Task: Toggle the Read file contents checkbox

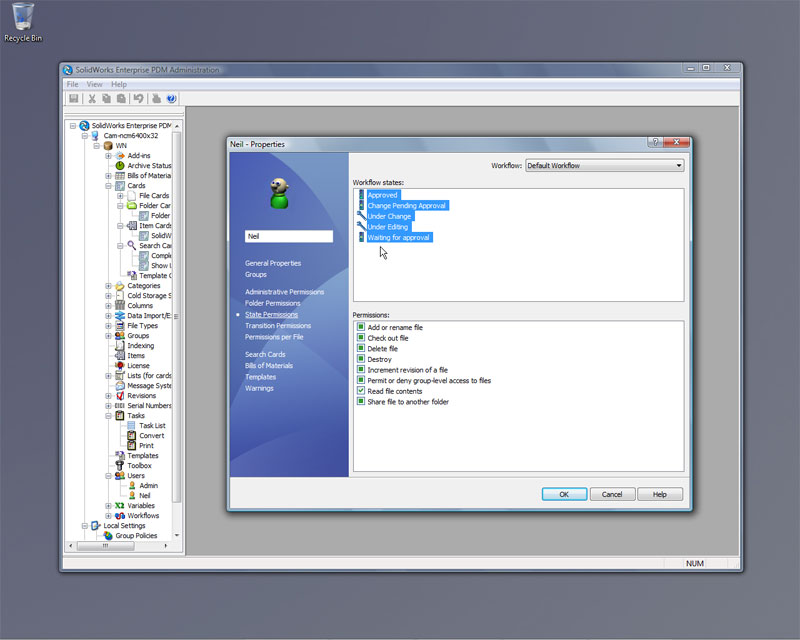Action: tap(361, 391)
